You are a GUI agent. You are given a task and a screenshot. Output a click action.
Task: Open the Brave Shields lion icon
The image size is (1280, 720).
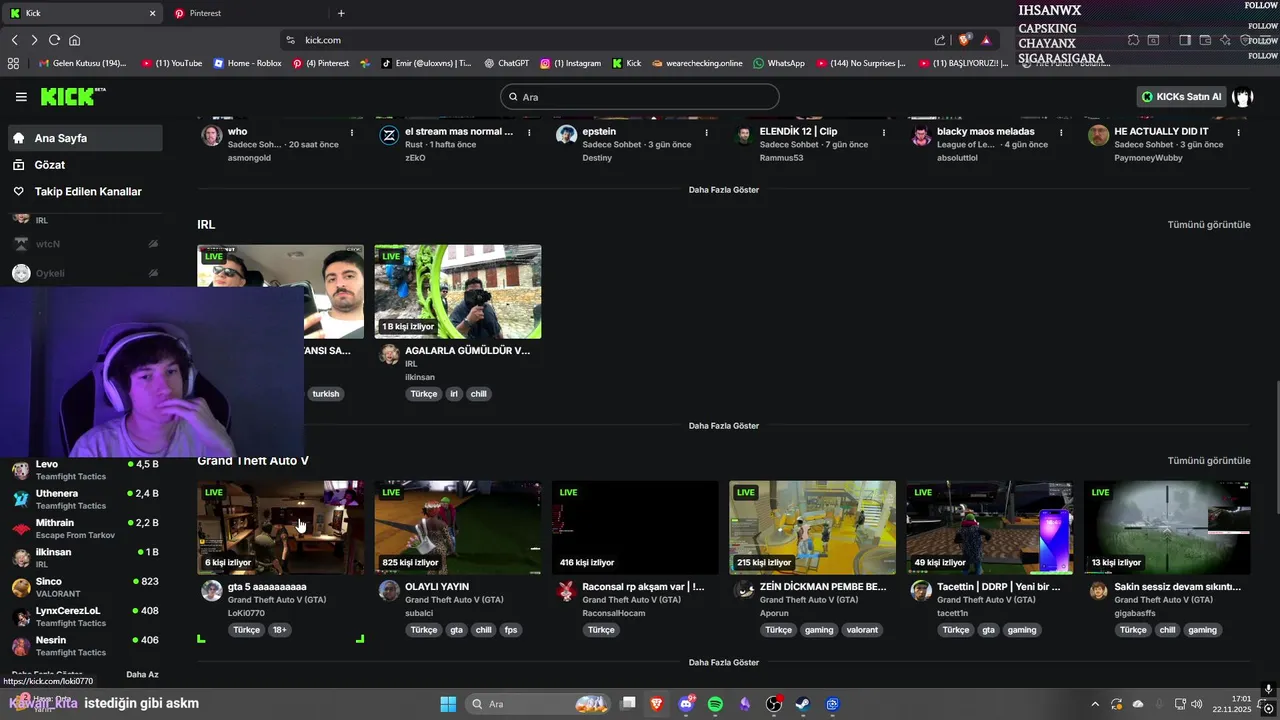[x=964, y=40]
